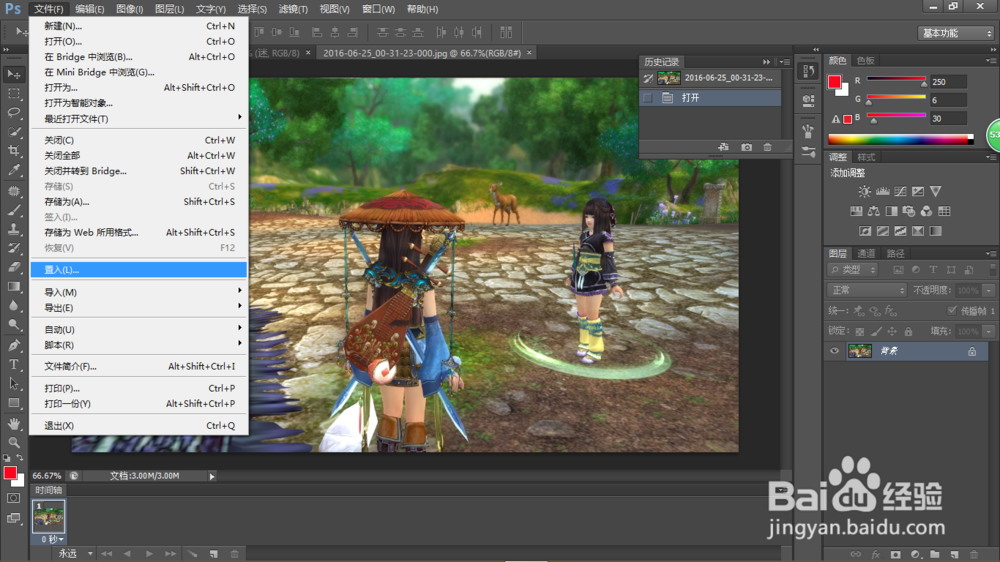The height and width of the screenshot is (562, 1000).
Task: Select the Rectangular Marquee tool
Action: click(13, 94)
